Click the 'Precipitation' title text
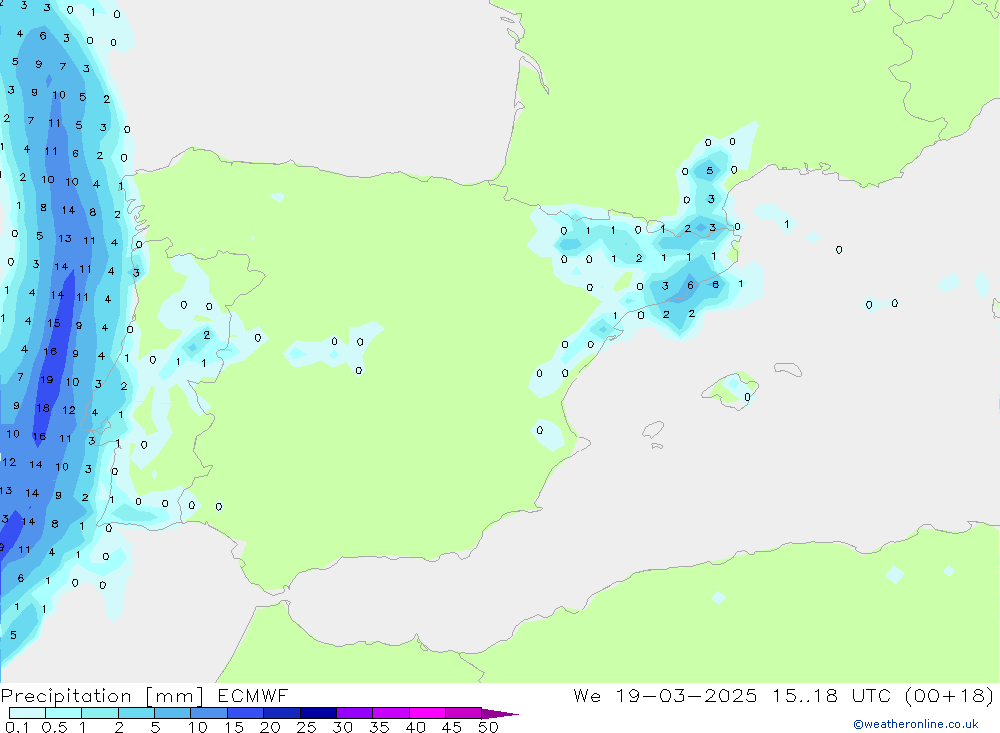 tap(66, 695)
